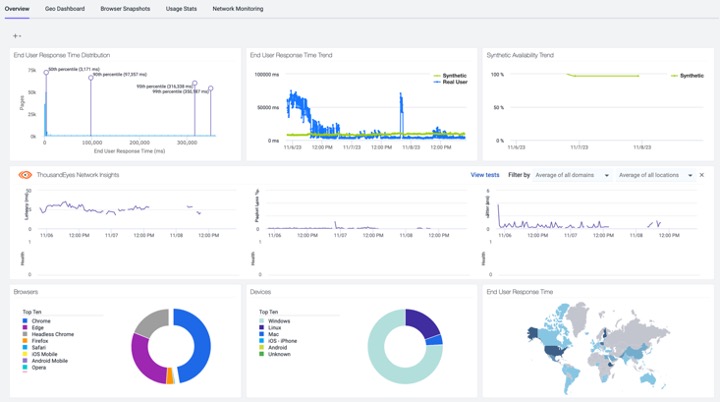The height and width of the screenshot is (402, 720).
Task: Click the Chrome blue legend swatch
Action: point(25,321)
